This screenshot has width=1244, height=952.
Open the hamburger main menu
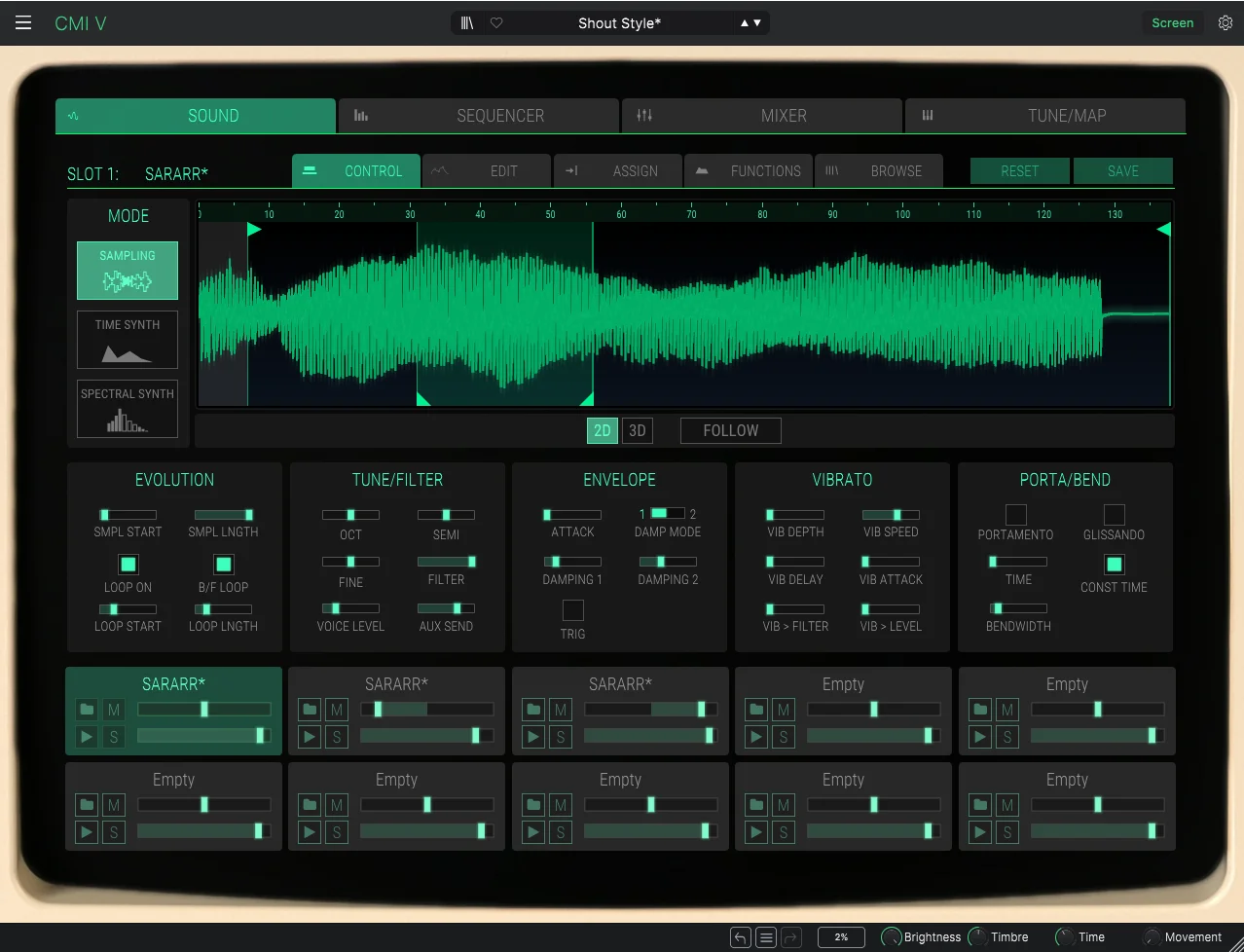(x=23, y=22)
